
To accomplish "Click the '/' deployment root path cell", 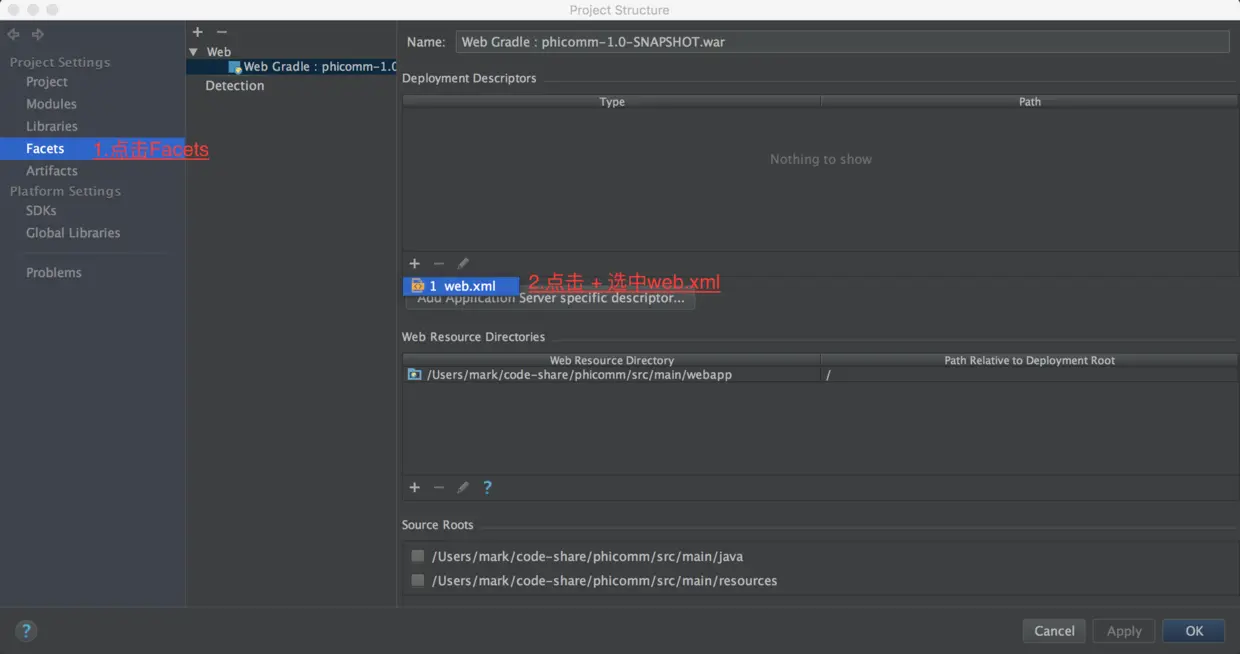I will [x=1029, y=375].
